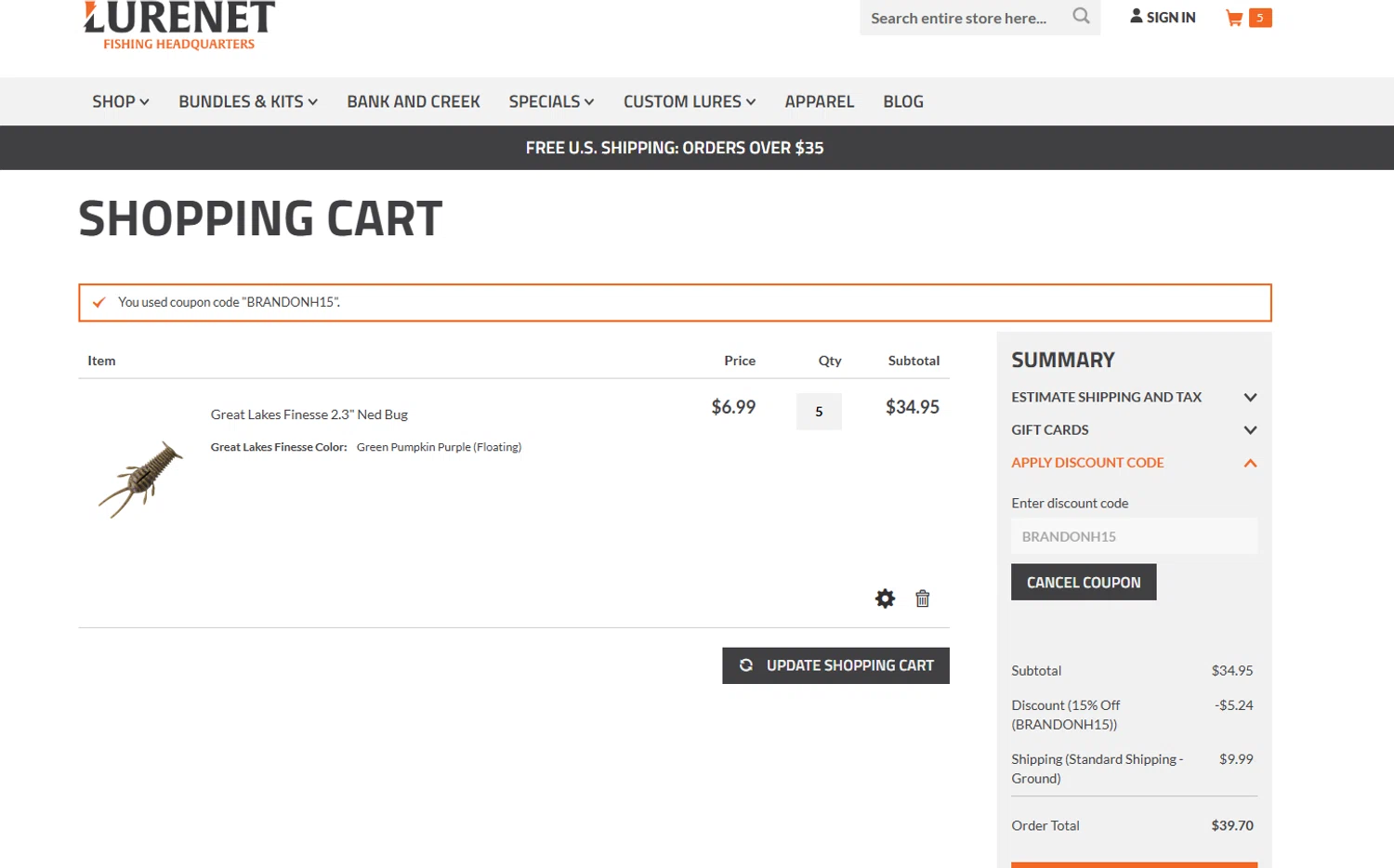
Task: Edit item using the gear icon
Action: [885, 598]
